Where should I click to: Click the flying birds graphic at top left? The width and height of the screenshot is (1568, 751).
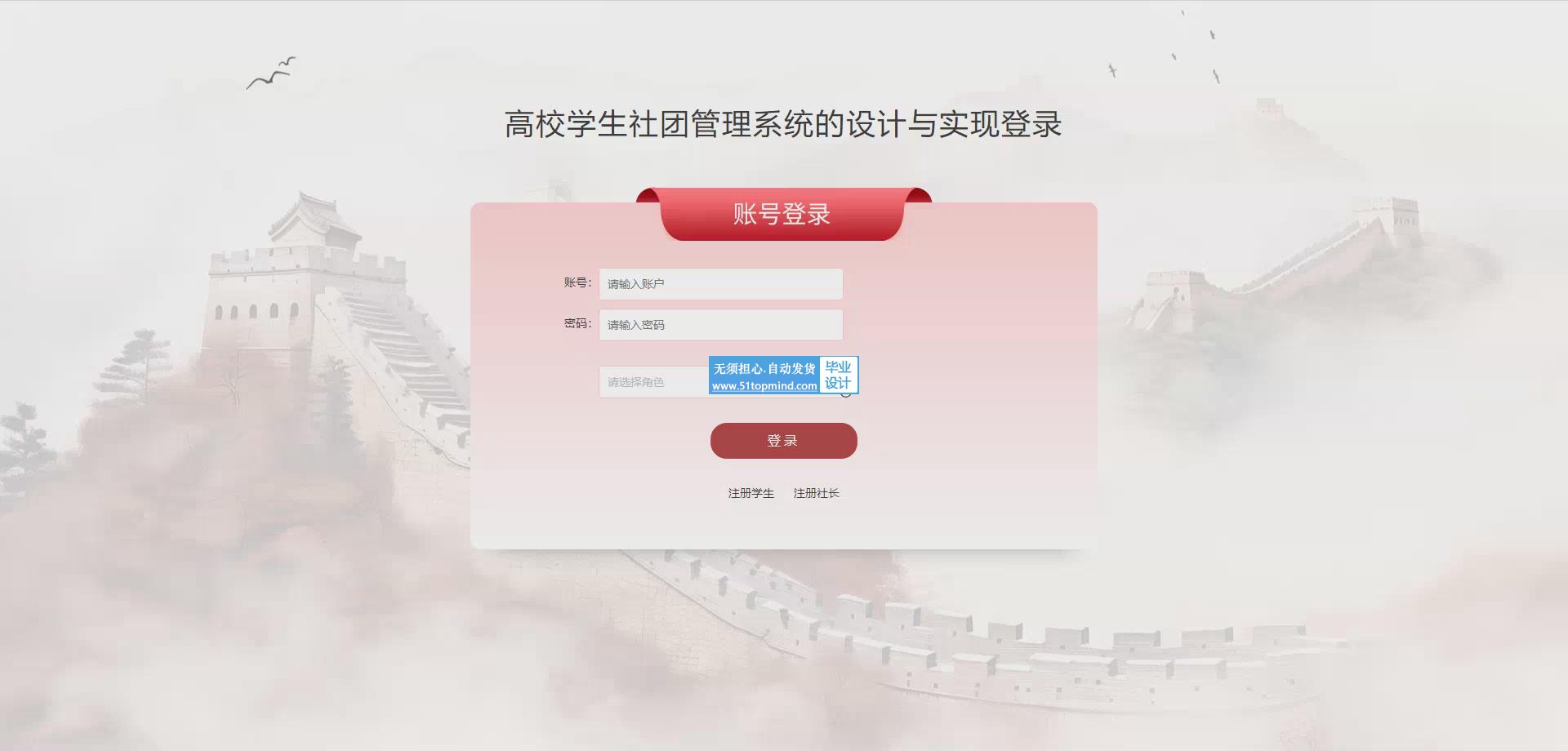tap(271, 73)
